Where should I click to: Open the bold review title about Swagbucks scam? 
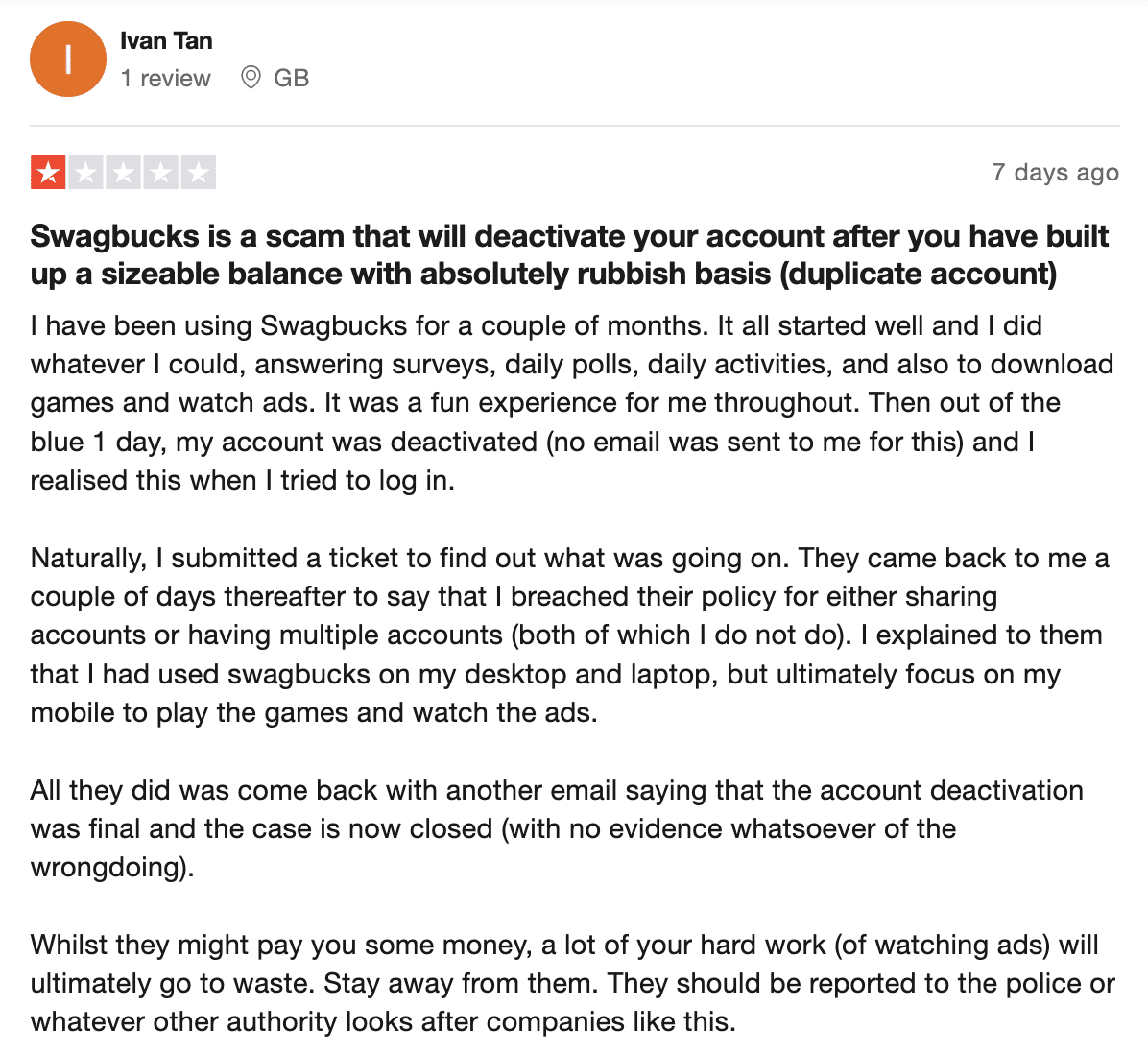tap(569, 254)
